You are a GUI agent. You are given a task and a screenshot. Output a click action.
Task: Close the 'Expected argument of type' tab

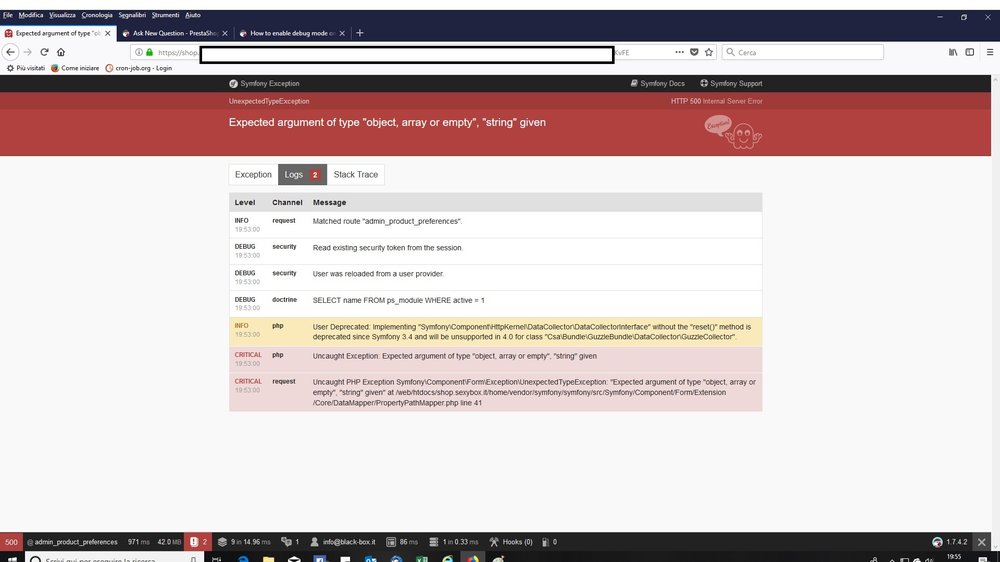point(108,33)
